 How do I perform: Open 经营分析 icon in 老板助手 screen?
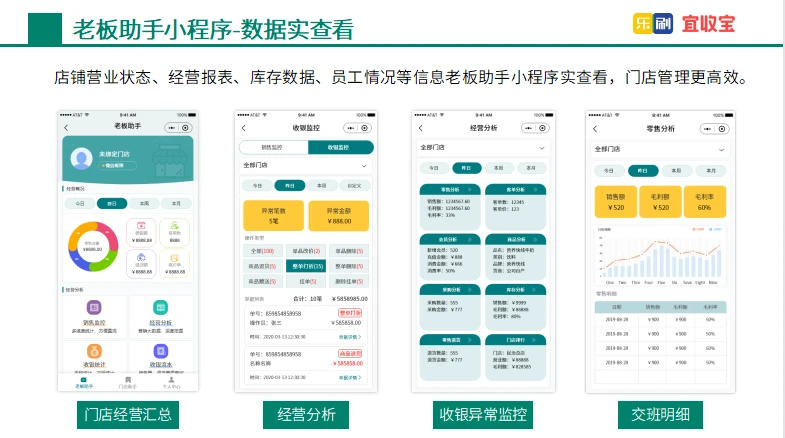160,307
